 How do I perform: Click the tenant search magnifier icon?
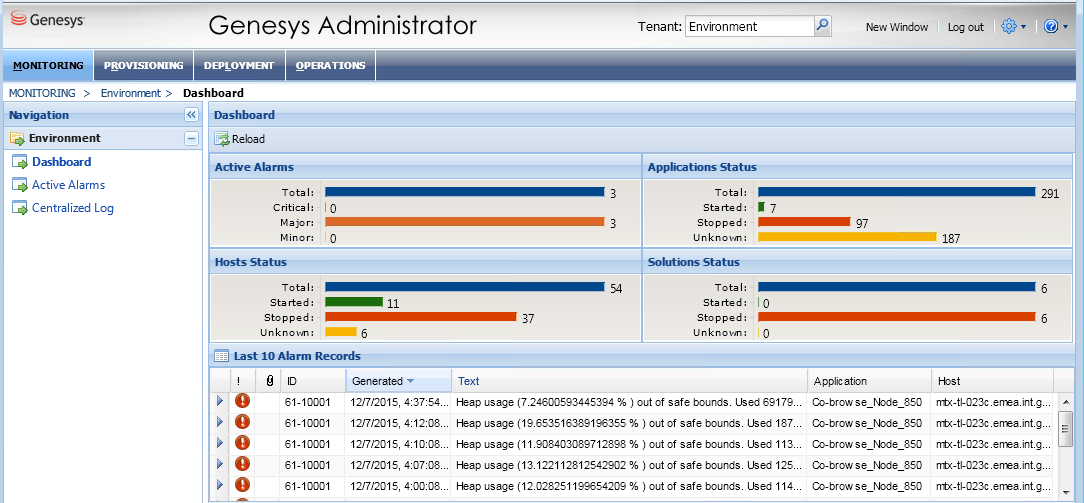tap(822, 26)
